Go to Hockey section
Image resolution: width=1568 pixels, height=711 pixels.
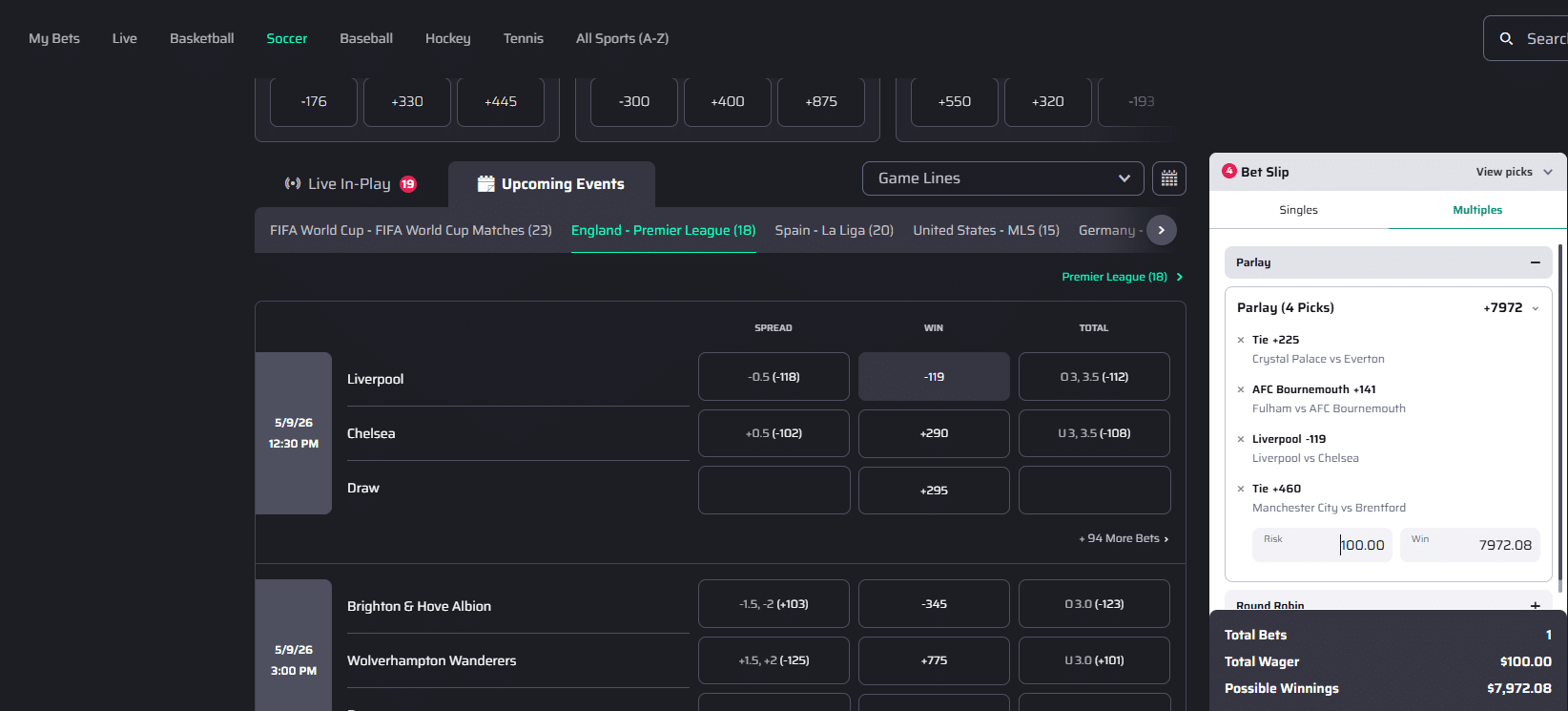pos(448,38)
